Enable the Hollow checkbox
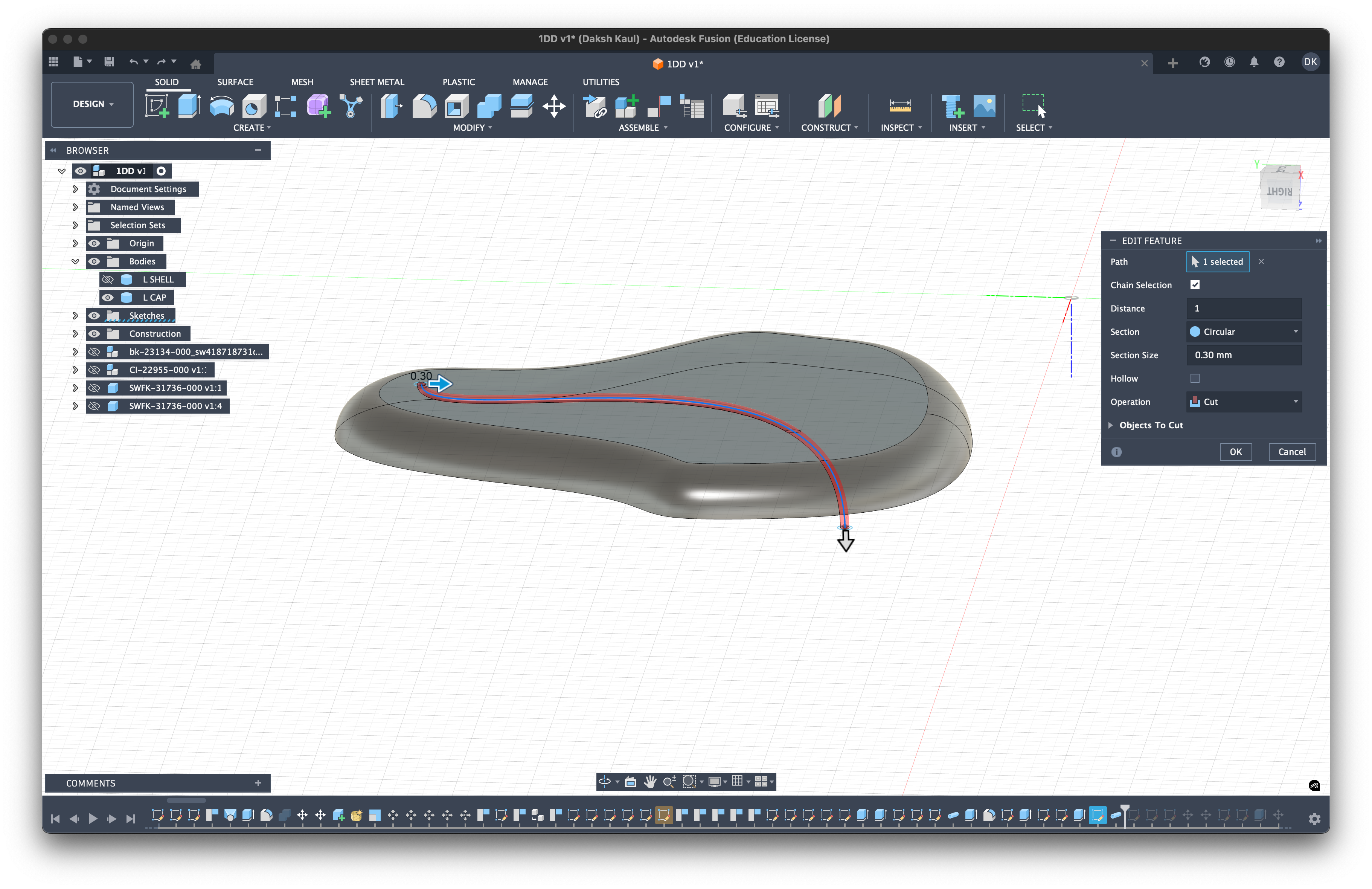This screenshot has height=889, width=1372. point(1194,379)
